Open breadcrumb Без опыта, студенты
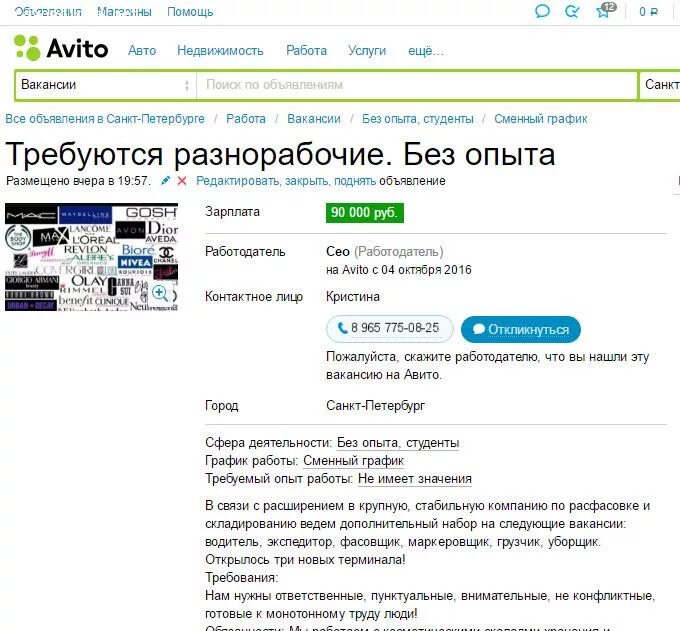Screen dimensions: 680x631 pyautogui.click(x=418, y=119)
